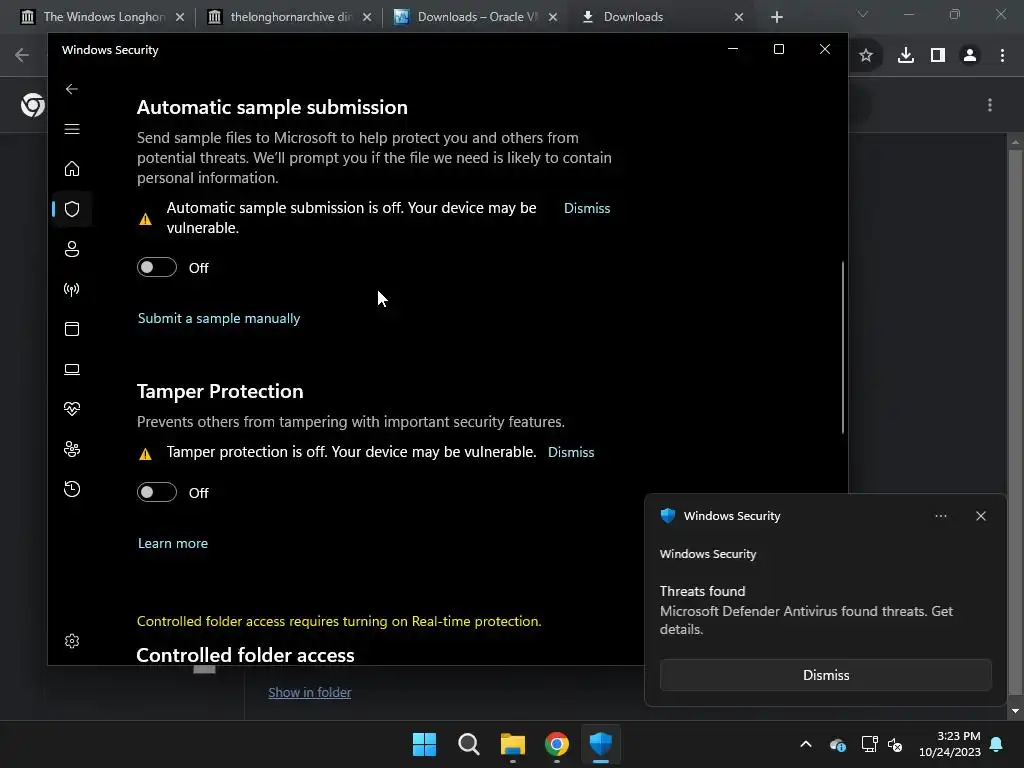This screenshot has height=768, width=1024.
Task: Open the Windows Start menu
Action: click(424, 744)
